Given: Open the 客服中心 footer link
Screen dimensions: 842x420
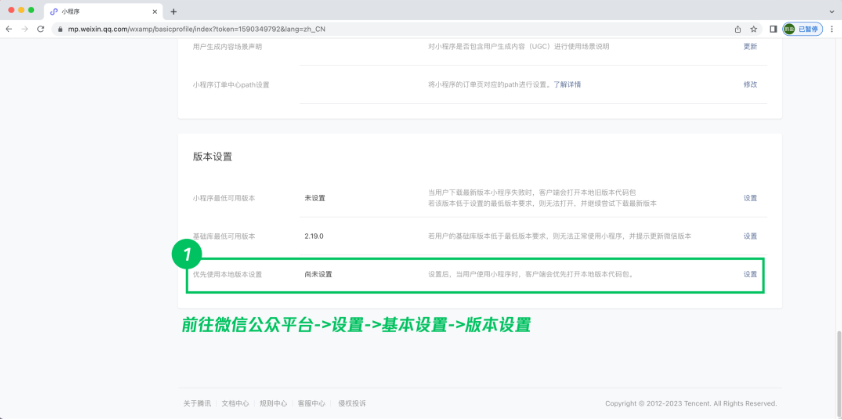Looking at the screenshot, I should [311, 403].
